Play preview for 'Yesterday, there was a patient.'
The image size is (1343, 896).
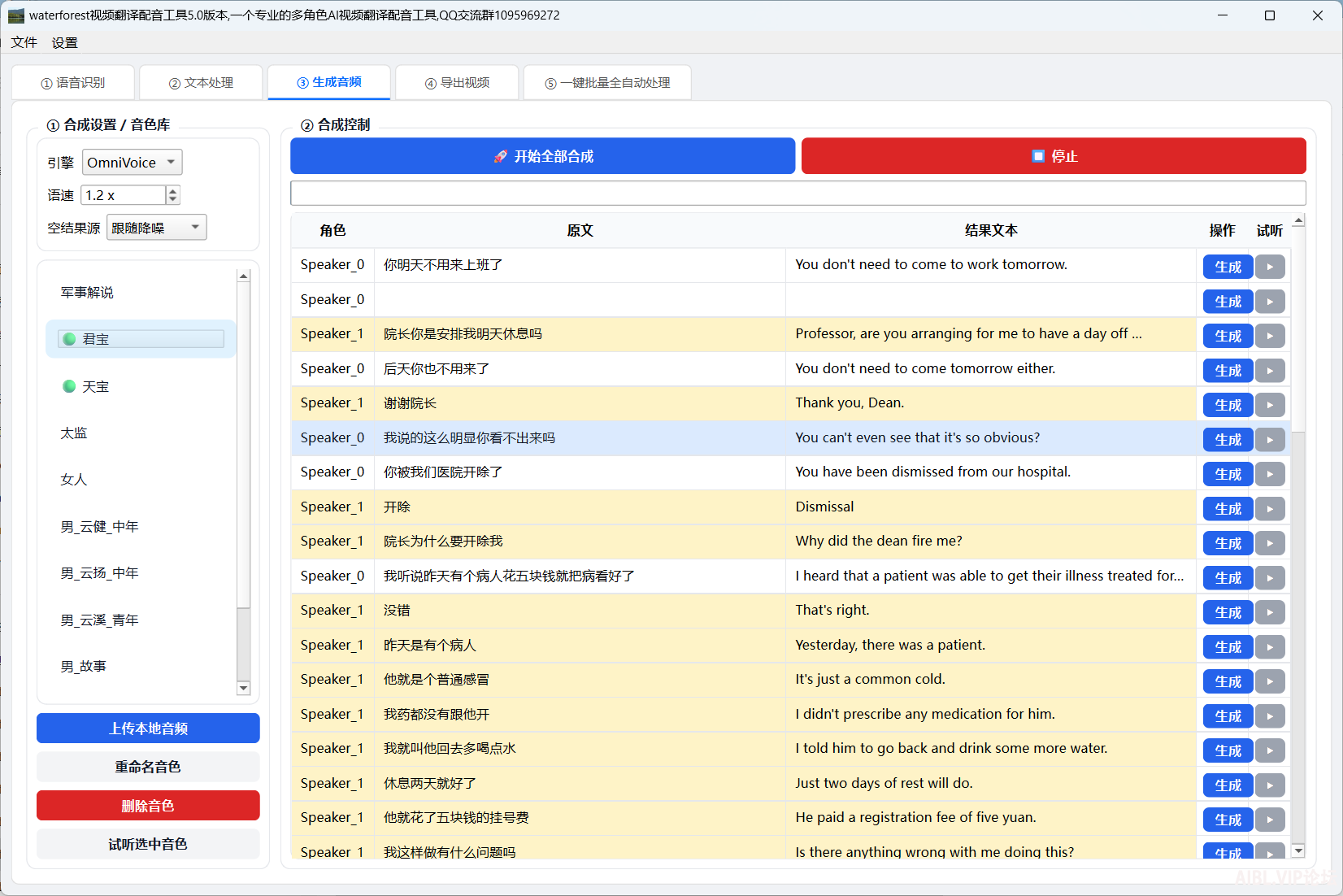[1269, 647]
